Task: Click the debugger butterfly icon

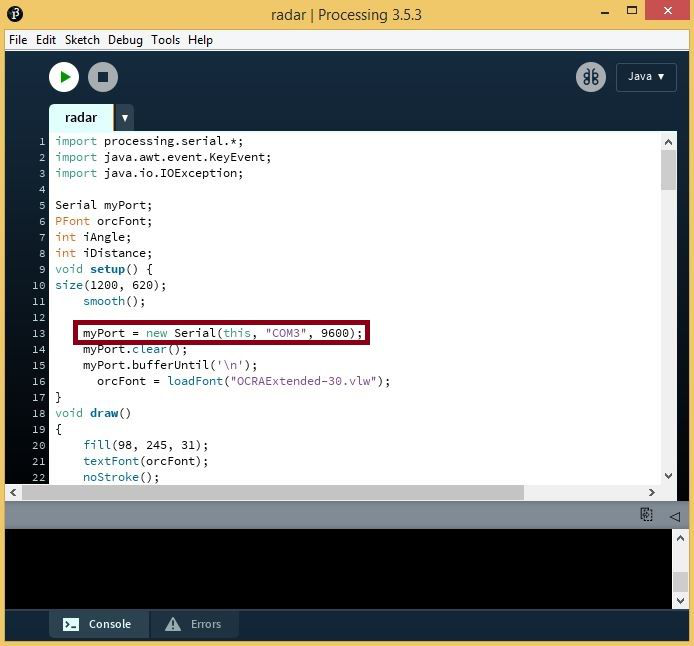Action: [x=590, y=77]
